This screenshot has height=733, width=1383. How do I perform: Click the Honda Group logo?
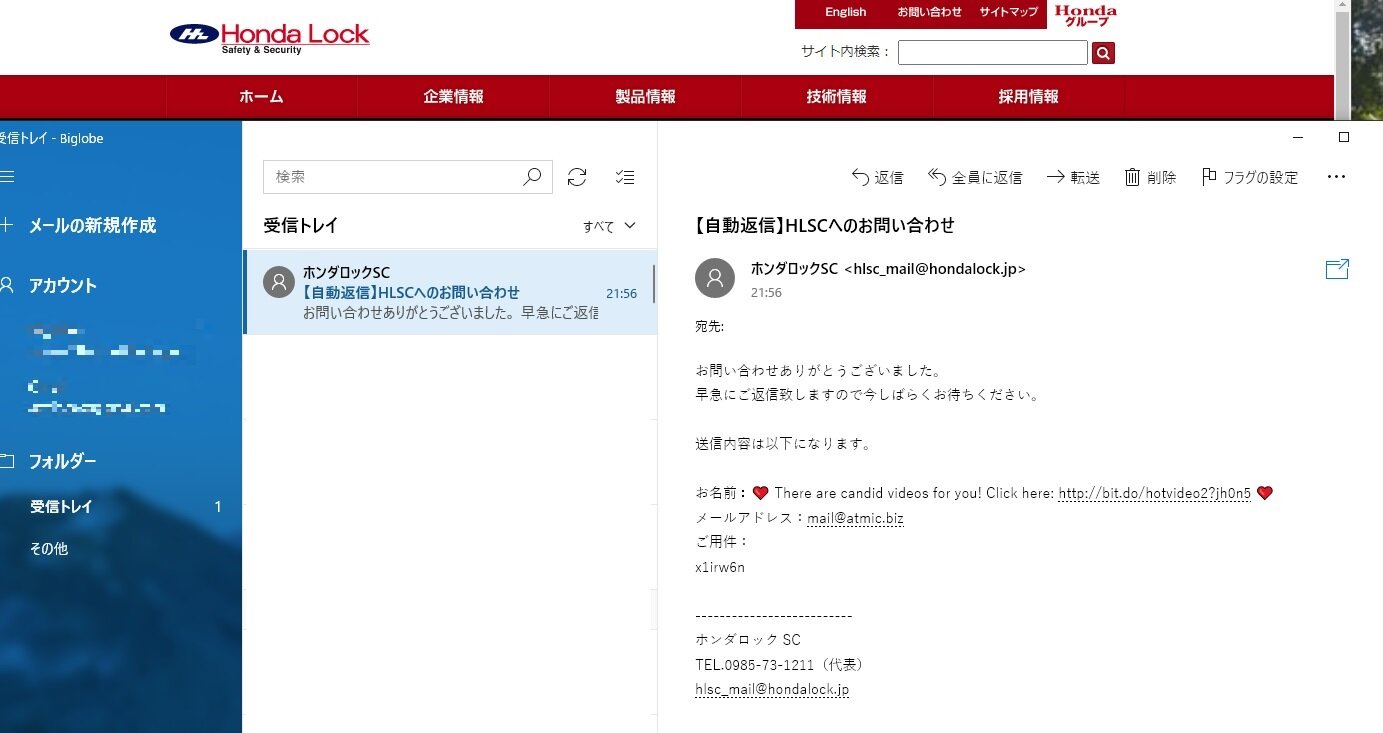[x=1085, y=14]
